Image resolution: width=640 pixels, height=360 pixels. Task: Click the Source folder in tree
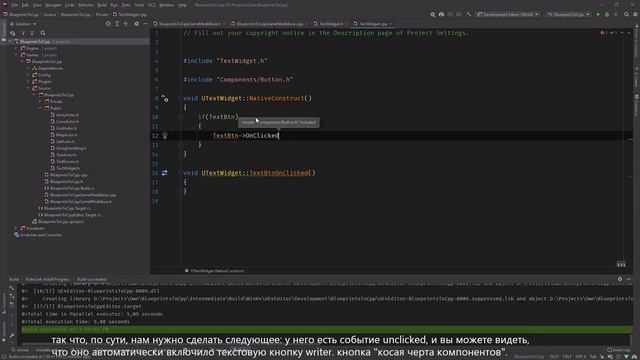(x=41, y=88)
